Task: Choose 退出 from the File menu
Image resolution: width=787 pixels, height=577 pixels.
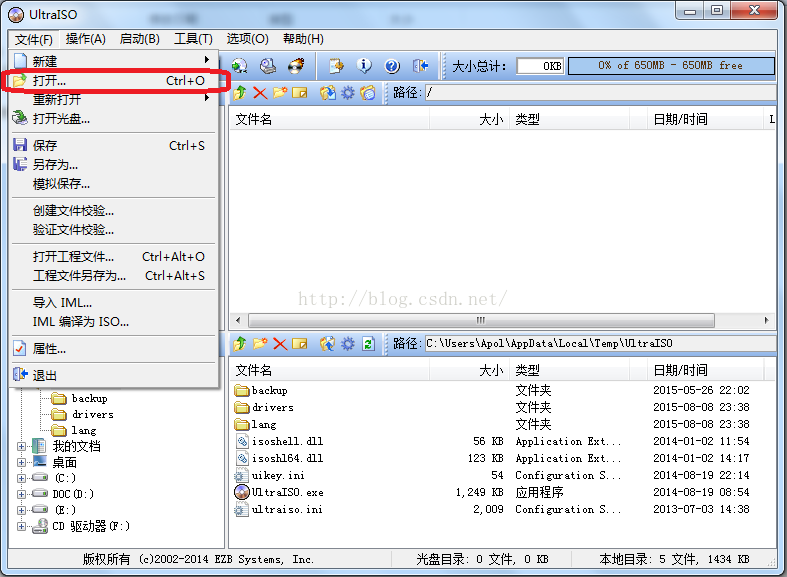Action: pyautogui.click(x=114, y=375)
